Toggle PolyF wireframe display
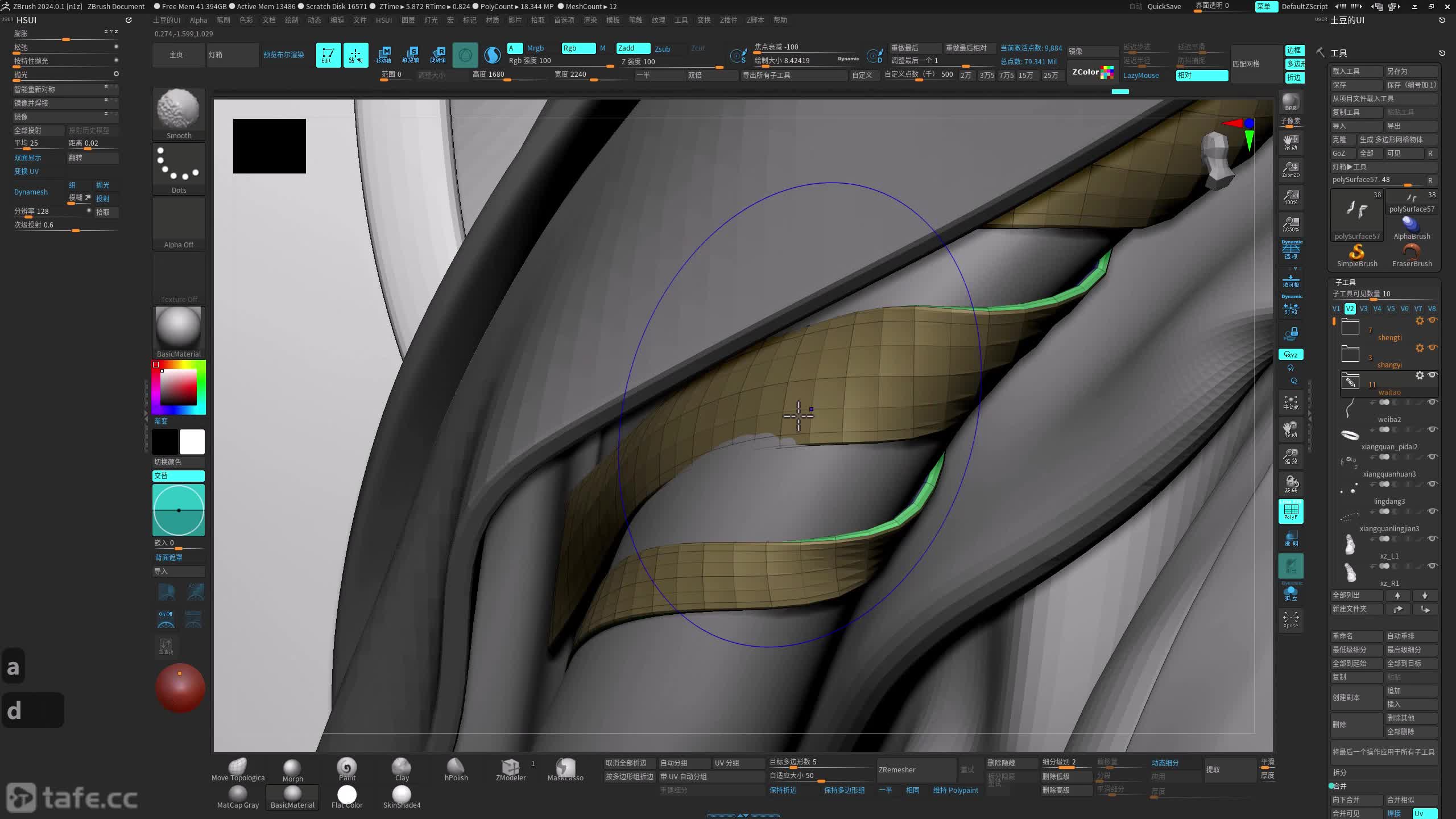This screenshot has width=1456, height=819. [1290, 511]
